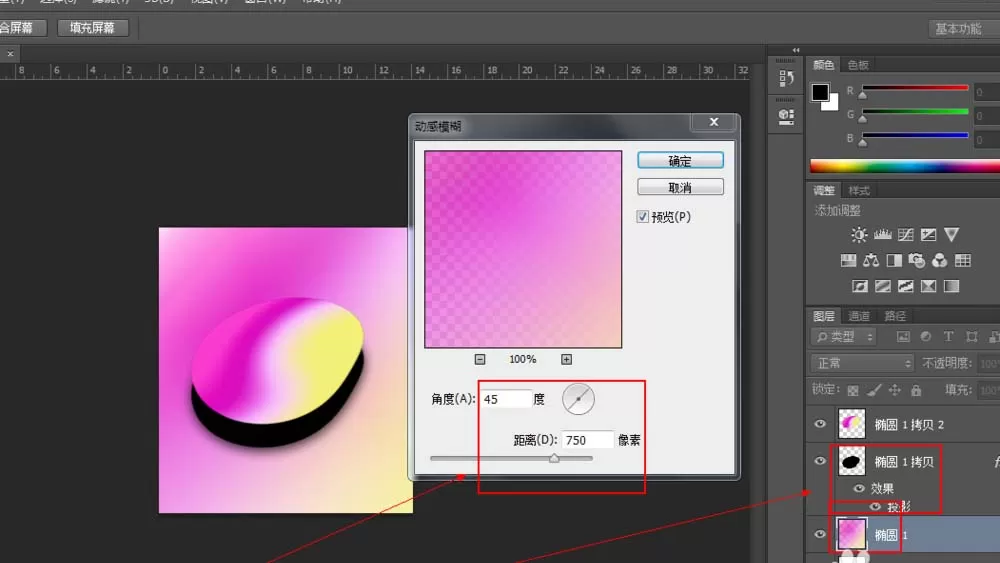Viewport: 1000px width, 563px height.
Task: Click the G green color slider
Action: [x=915, y=112]
